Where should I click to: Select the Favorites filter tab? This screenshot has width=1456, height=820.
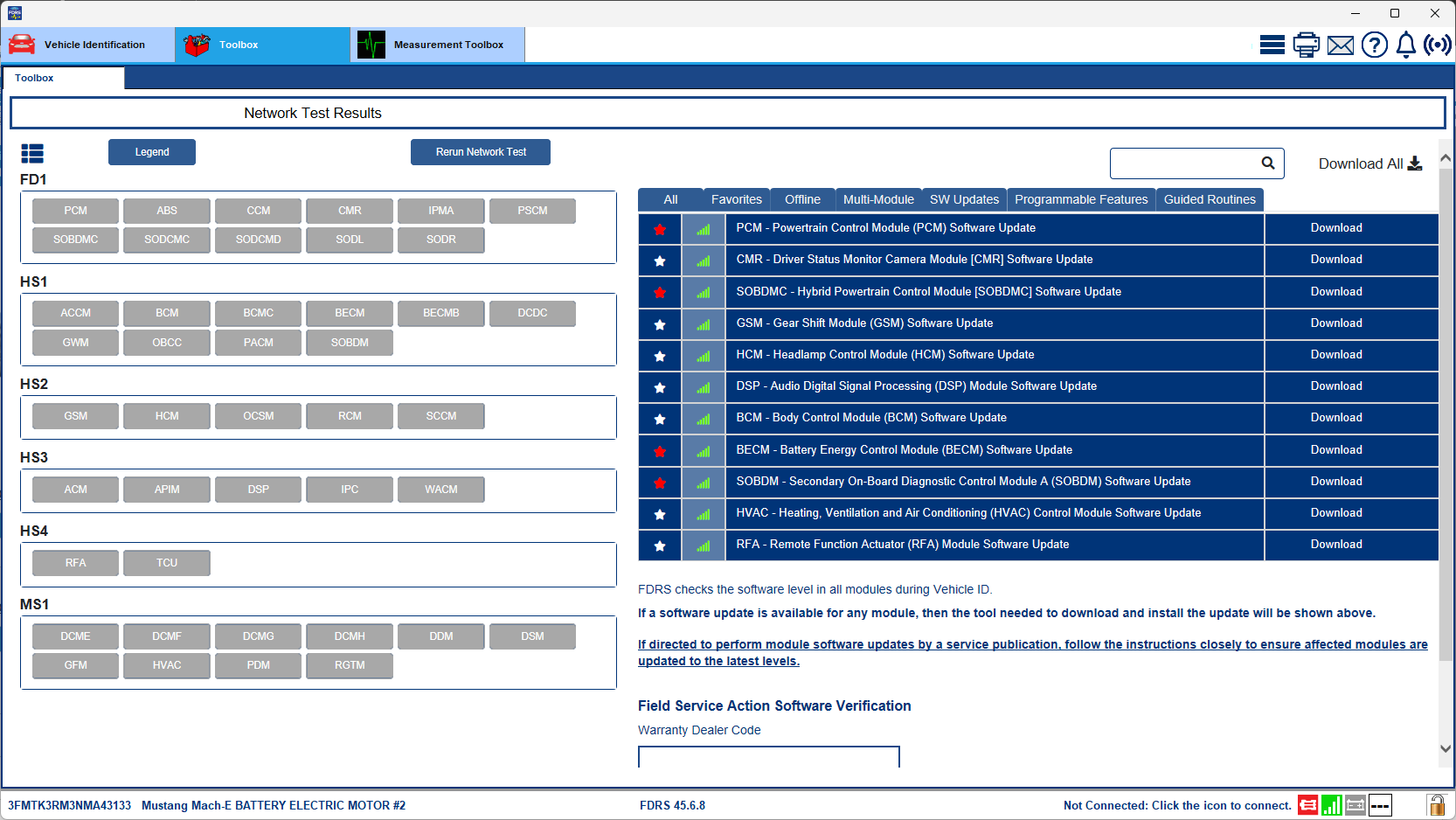(737, 199)
